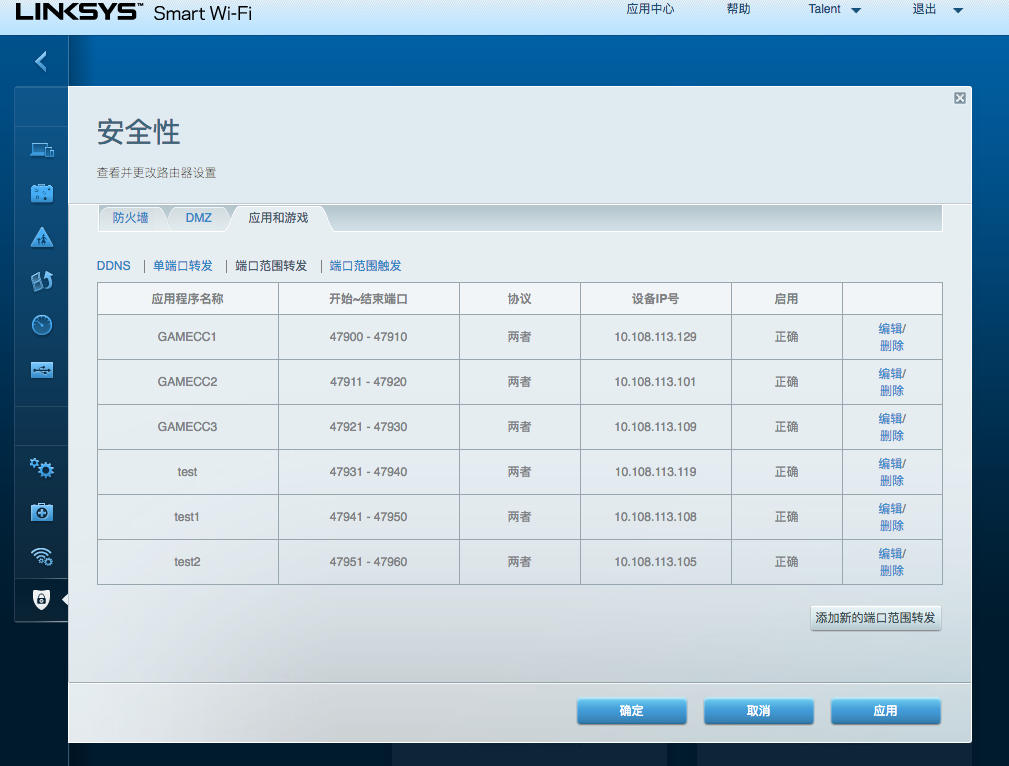Open the guest access icon in sidebar
This screenshot has width=1009, height=766.
[41, 192]
